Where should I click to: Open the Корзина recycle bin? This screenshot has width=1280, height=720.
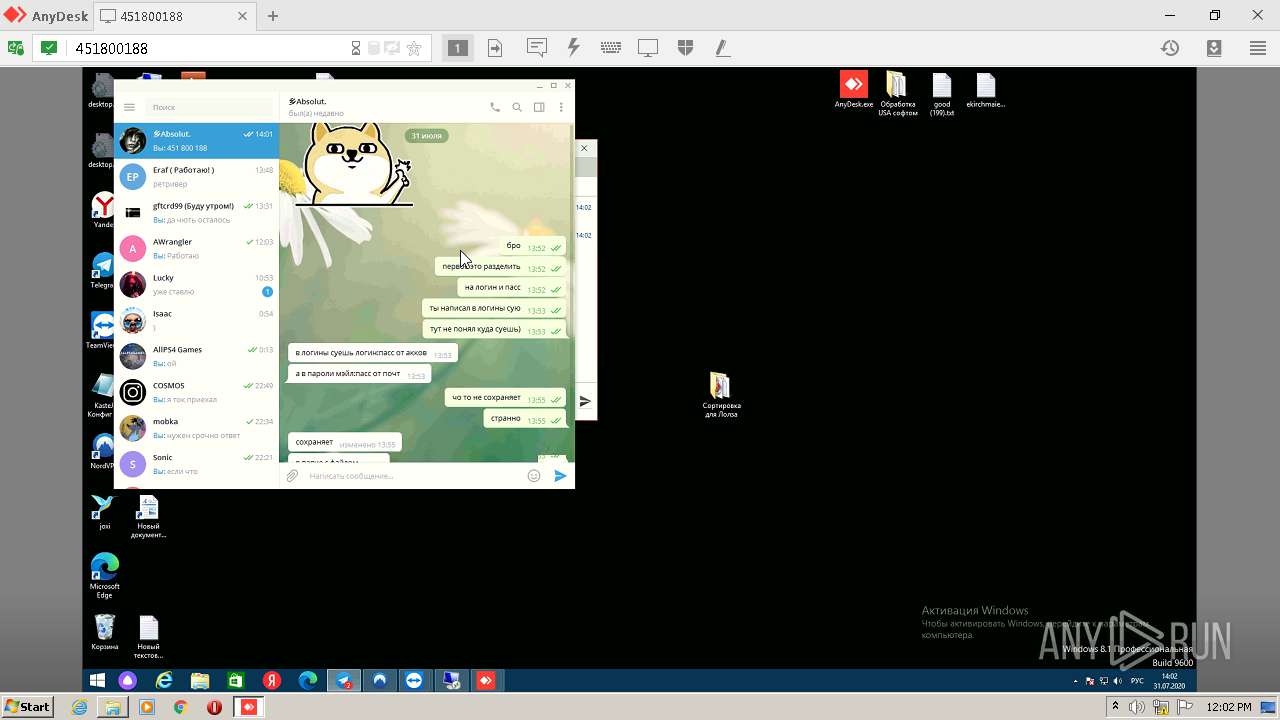(105, 632)
